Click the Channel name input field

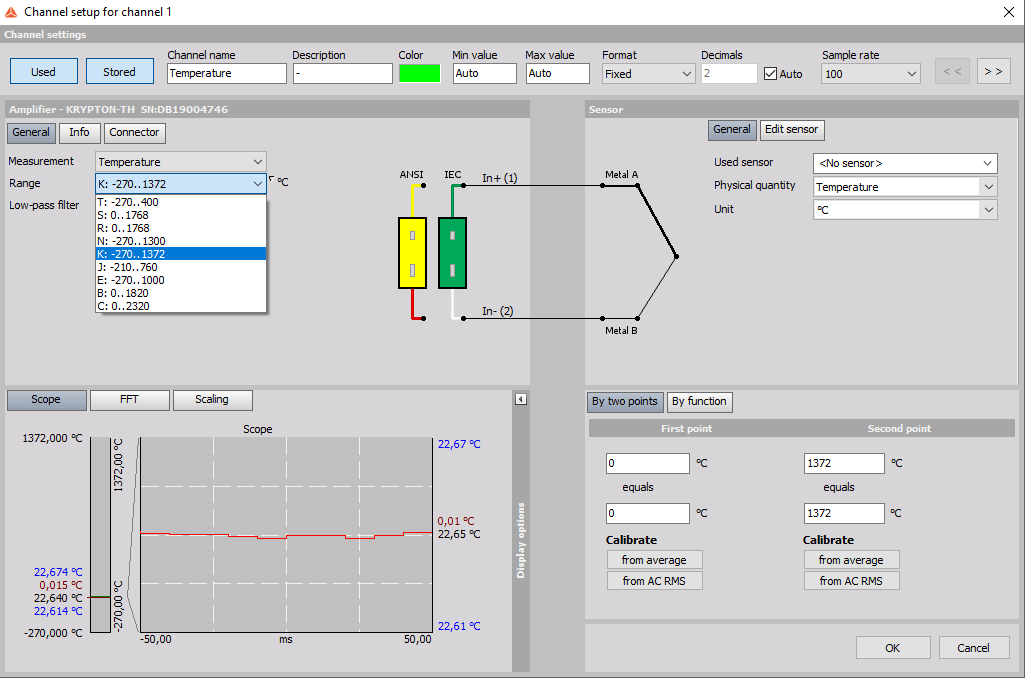tap(227, 73)
